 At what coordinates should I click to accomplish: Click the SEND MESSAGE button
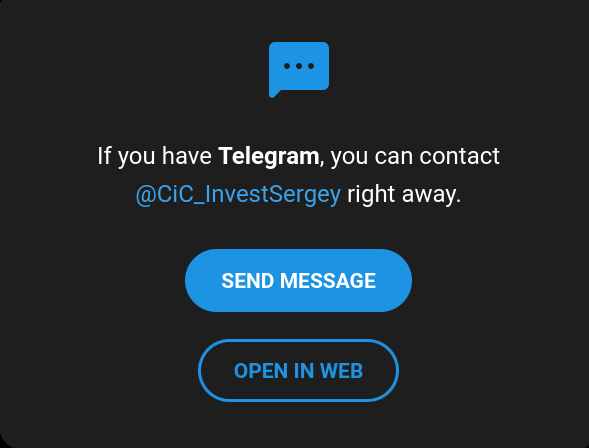pos(299,281)
